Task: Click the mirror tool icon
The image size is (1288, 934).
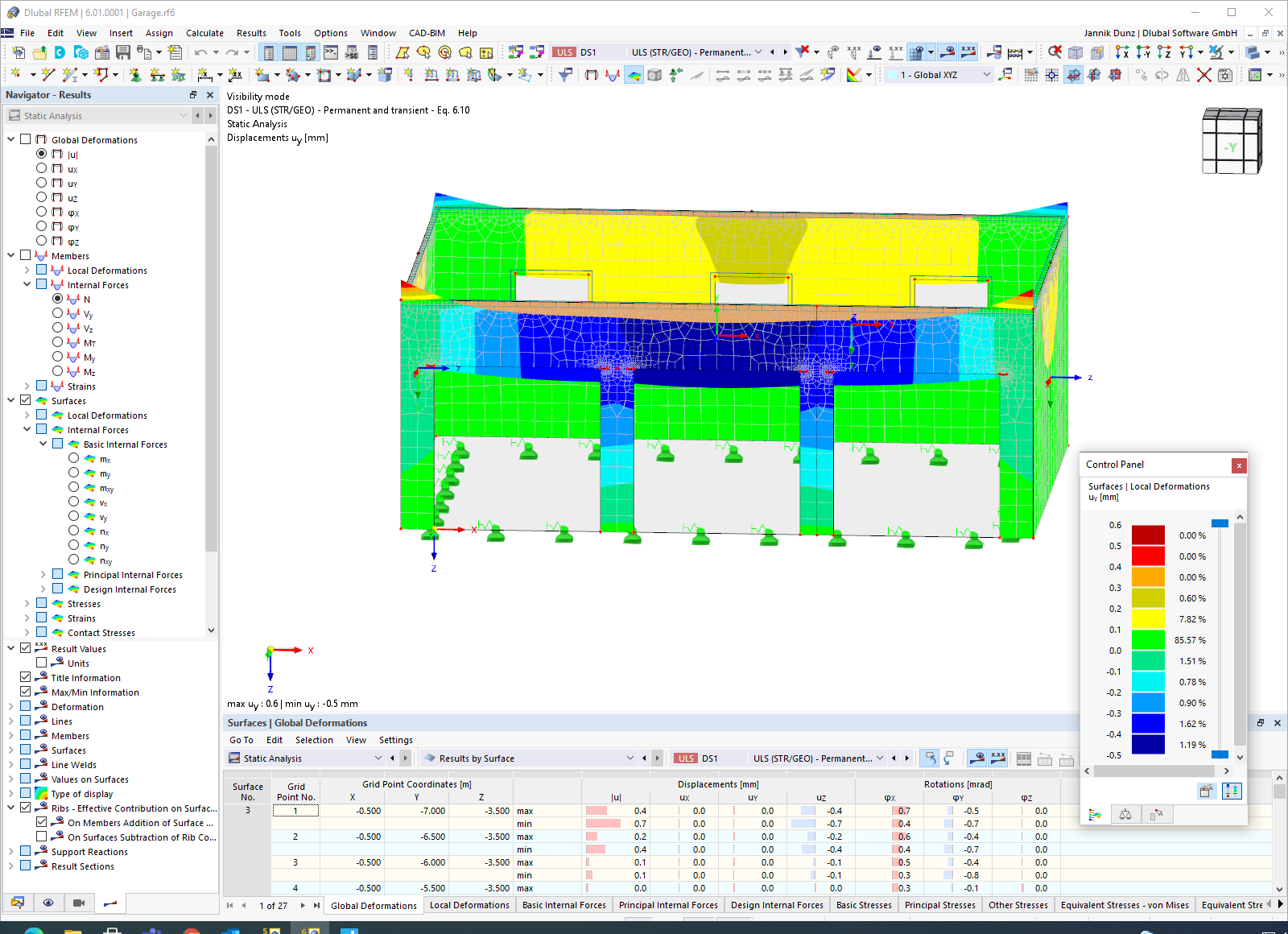Action: (1183, 75)
